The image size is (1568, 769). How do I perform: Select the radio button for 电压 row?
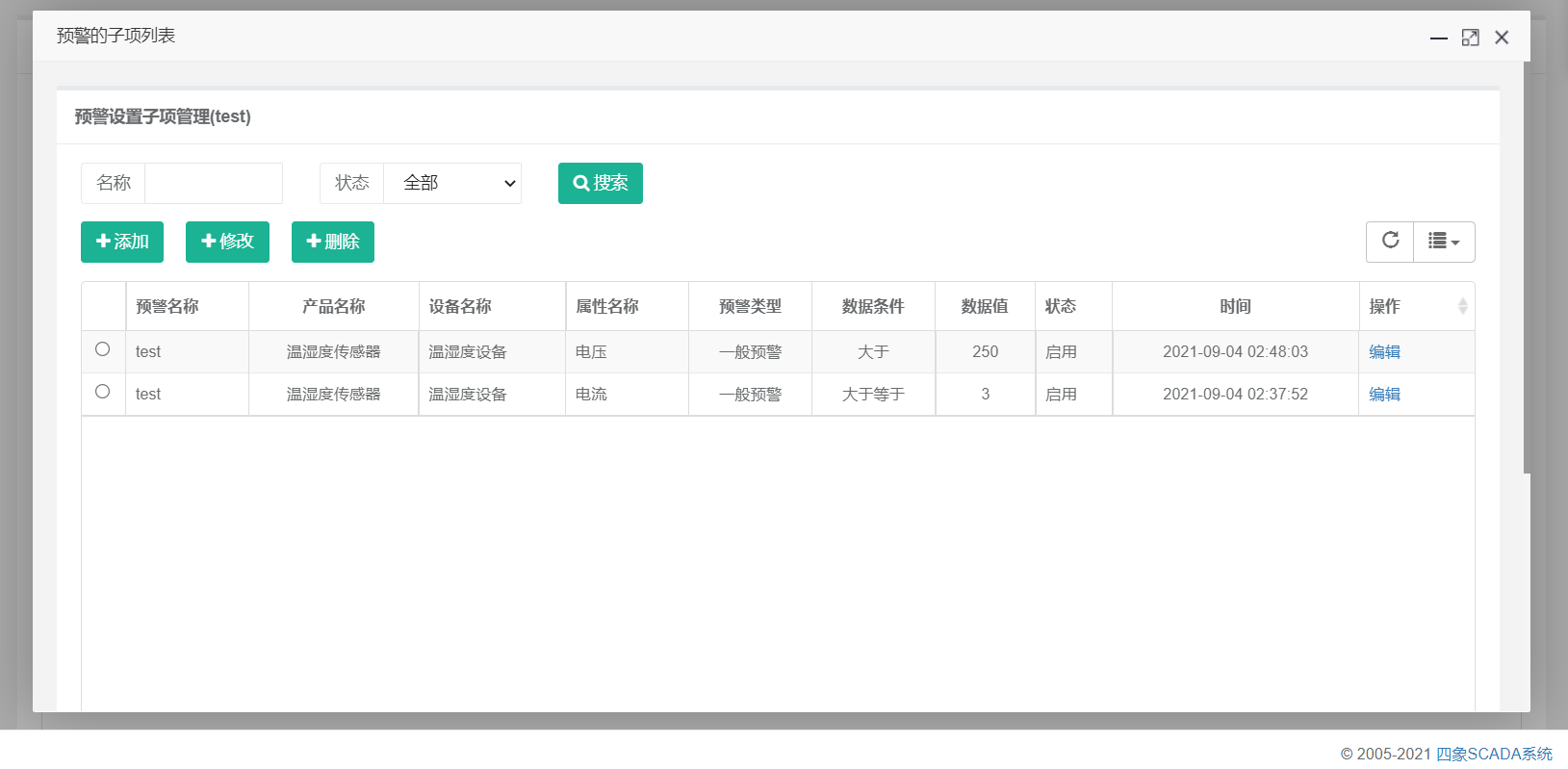coord(103,349)
